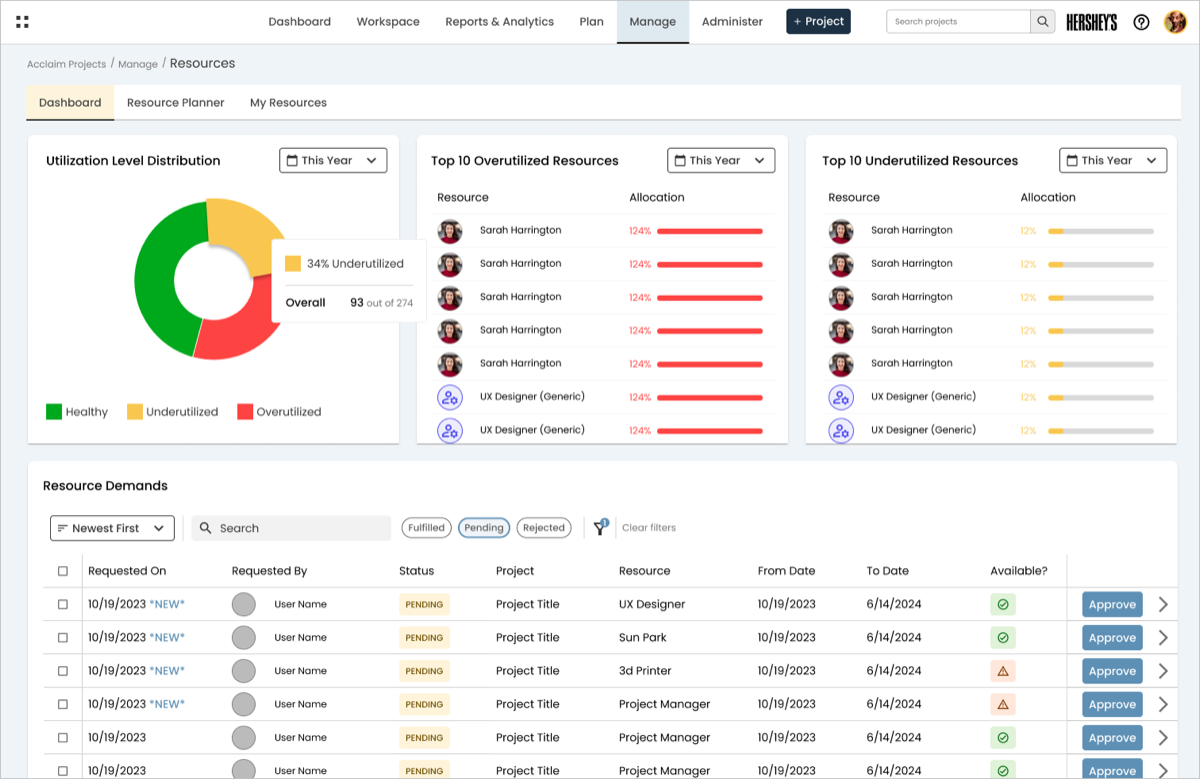Switch to the Resource Planner tab
Image resolution: width=1200 pixels, height=779 pixels.
point(175,102)
